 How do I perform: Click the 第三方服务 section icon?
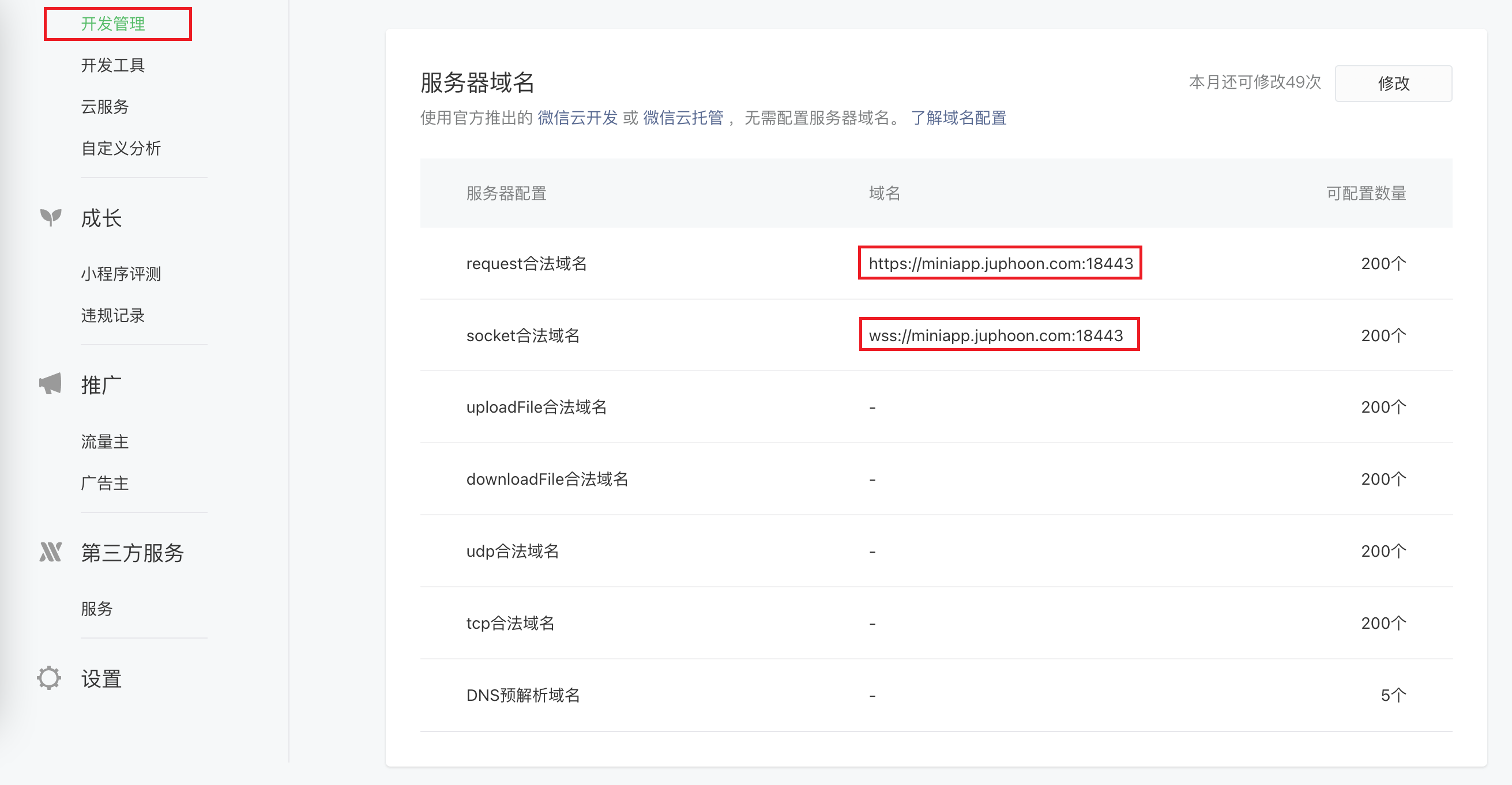coord(51,552)
